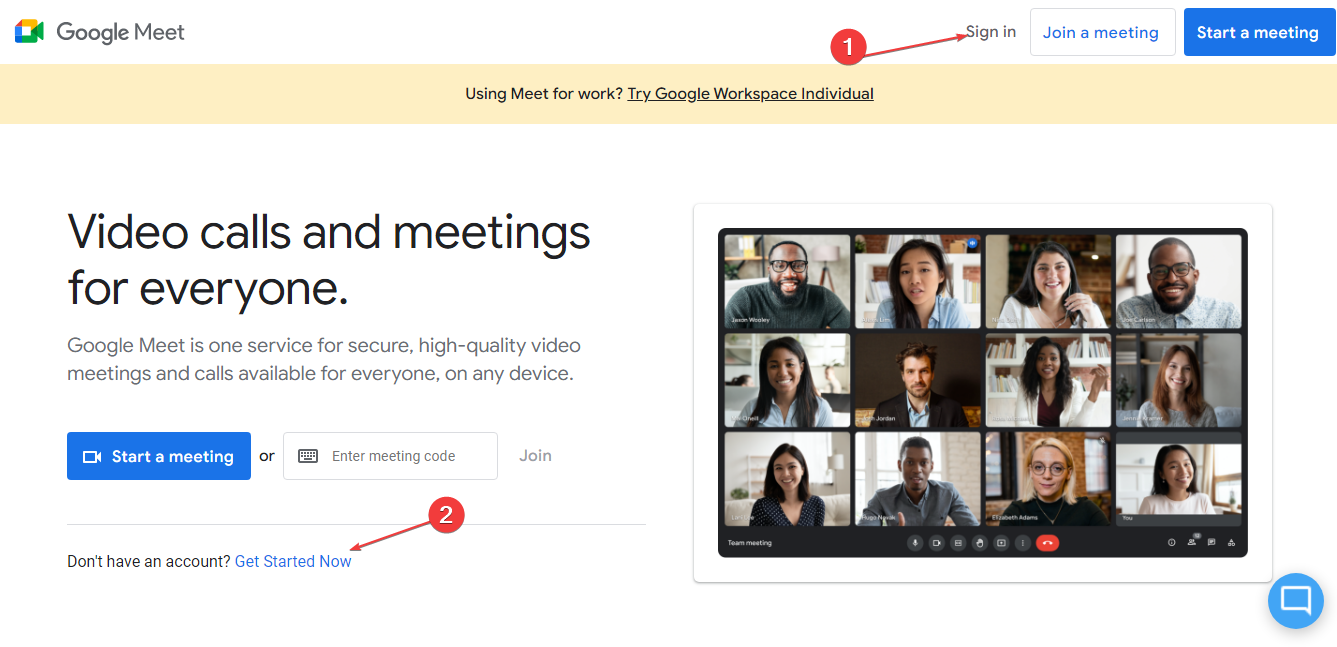This screenshot has width=1337, height=647.
Task: Start a meeting from the header
Action: 1259,31
